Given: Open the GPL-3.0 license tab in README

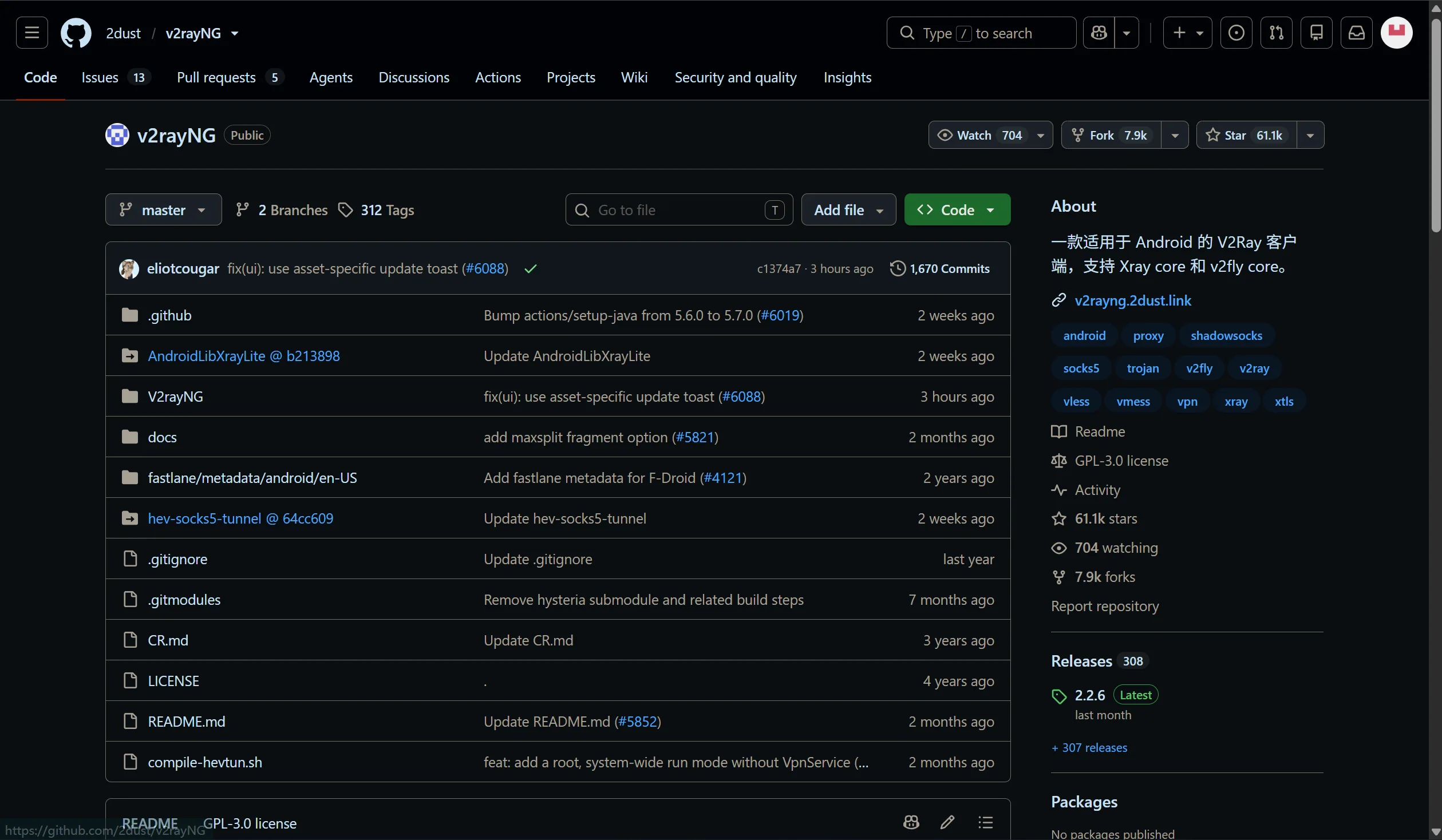Looking at the screenshot, I should coord(250,823).
